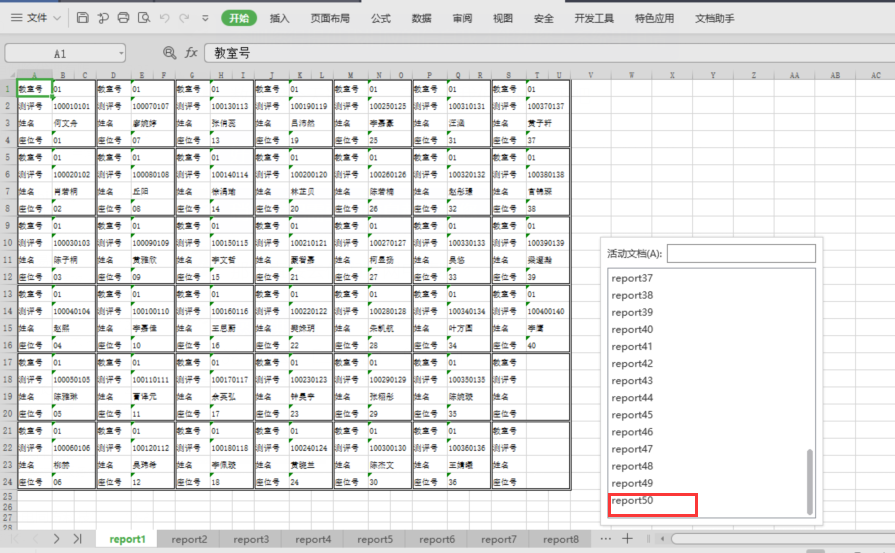Click the Redo arrow icon
The height and width of the screenshot is (553, 895).
[185, 18]
